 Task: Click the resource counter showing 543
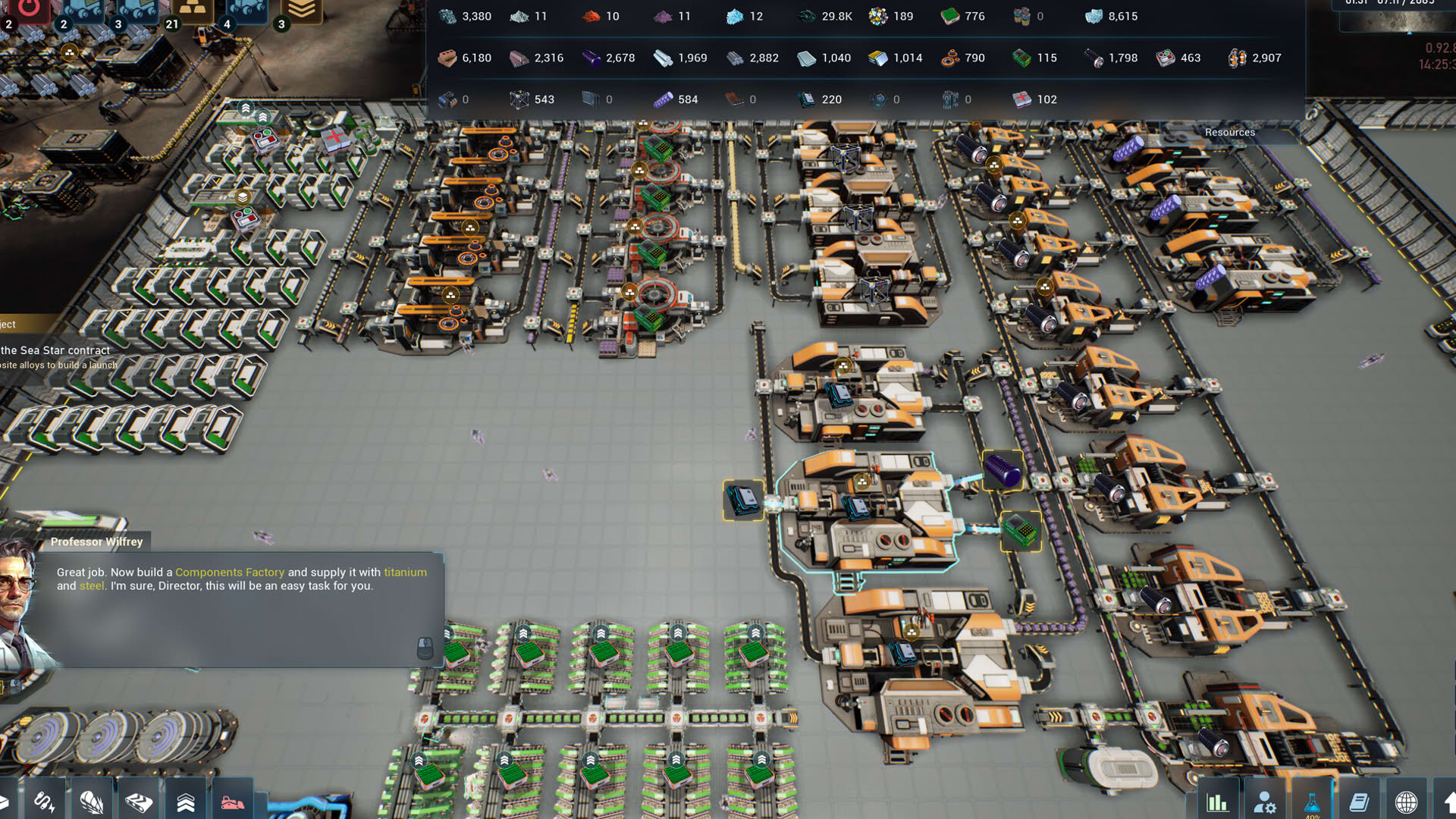[532, 99]
